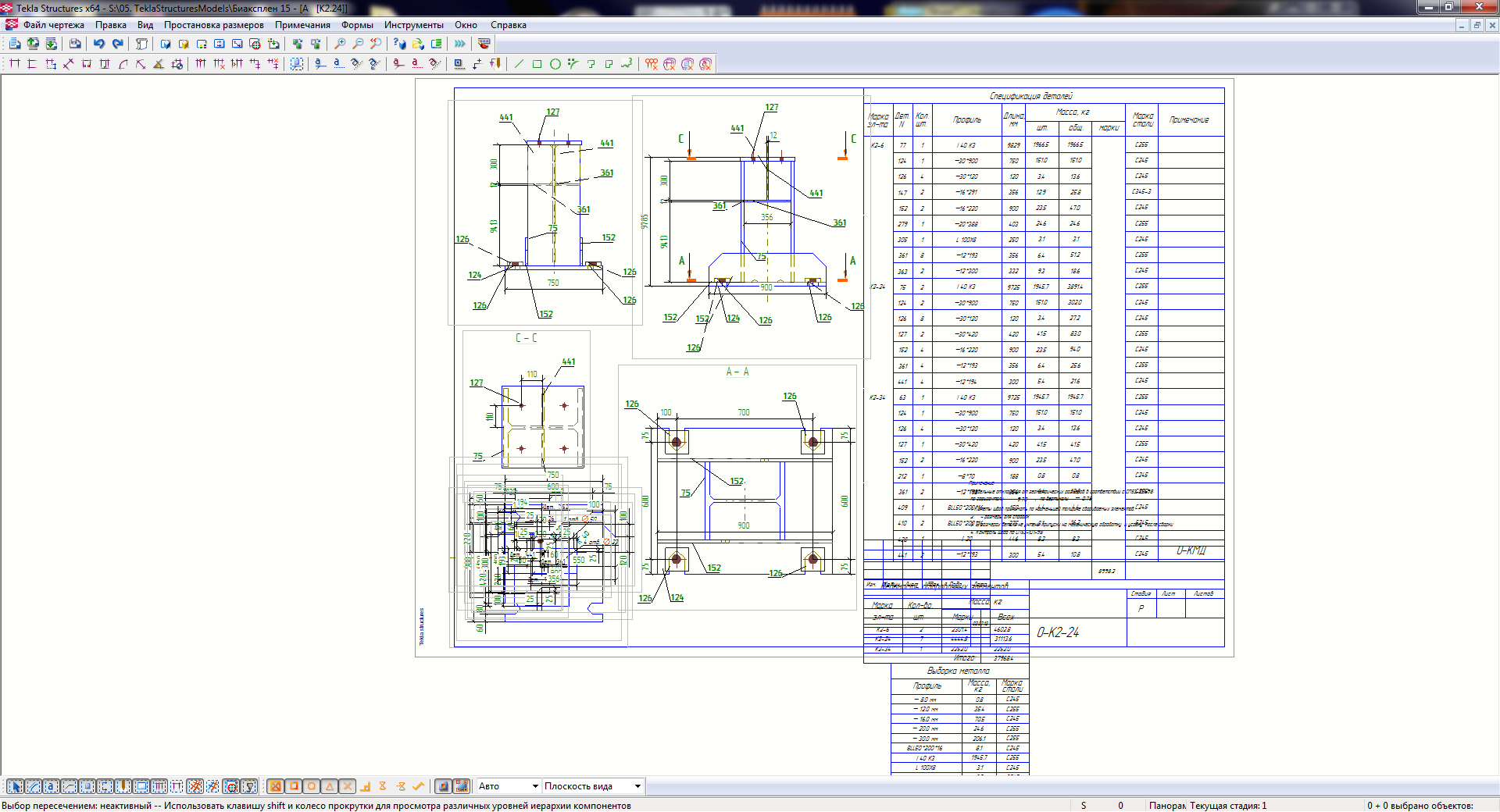The height and width of the screenshot is (812, 1500).
Task: Select the green rectangle drawing tool
Action: point(537,64)
